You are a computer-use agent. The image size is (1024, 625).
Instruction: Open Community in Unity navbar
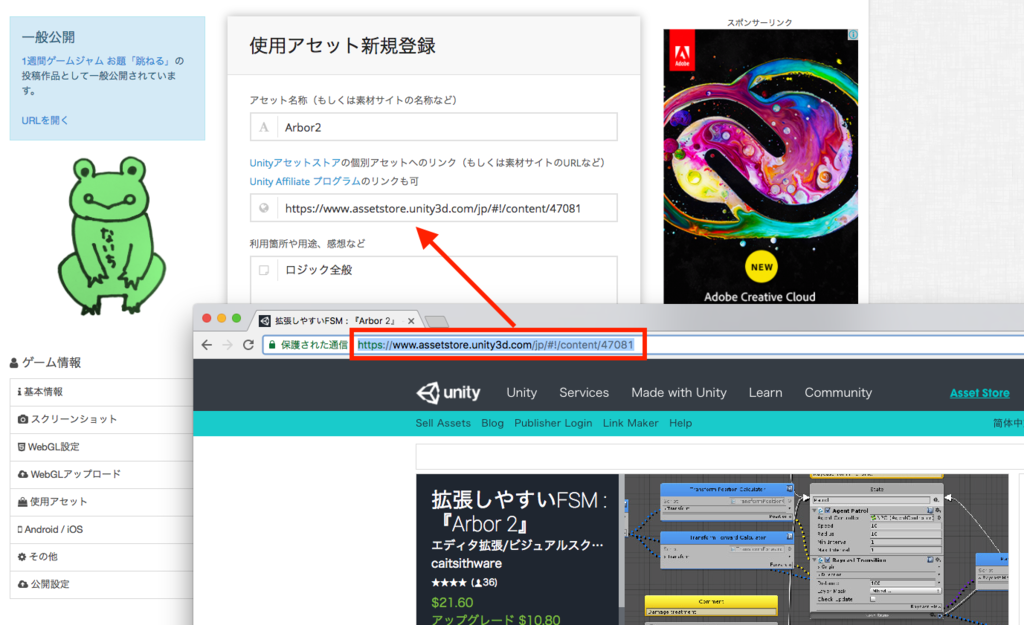click(x=838, y=393)
